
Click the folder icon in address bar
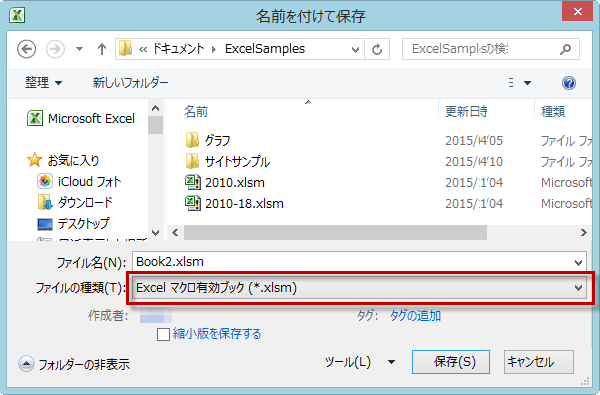(125, 49)
